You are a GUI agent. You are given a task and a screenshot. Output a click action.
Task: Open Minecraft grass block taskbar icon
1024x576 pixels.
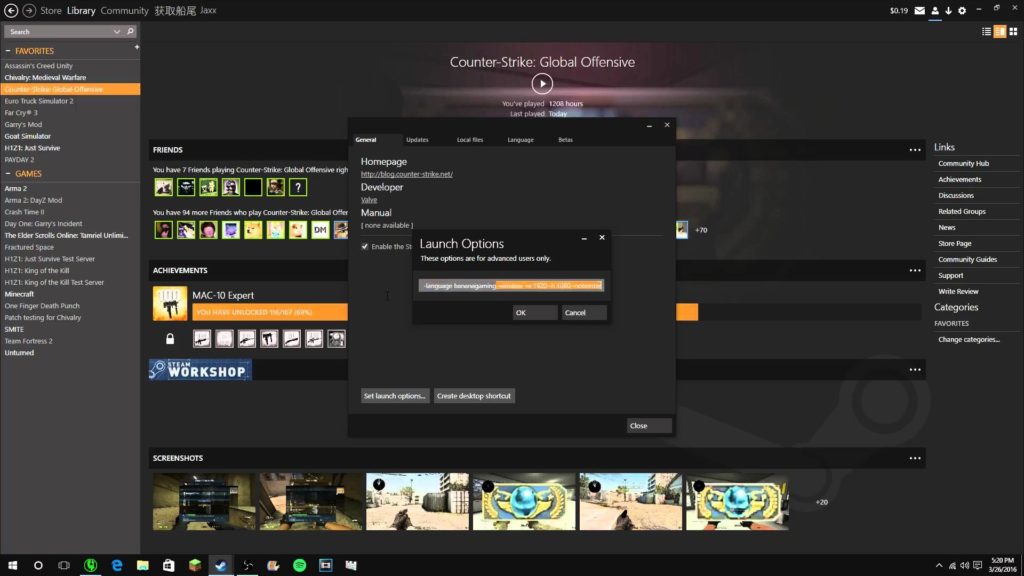point(195,566)
